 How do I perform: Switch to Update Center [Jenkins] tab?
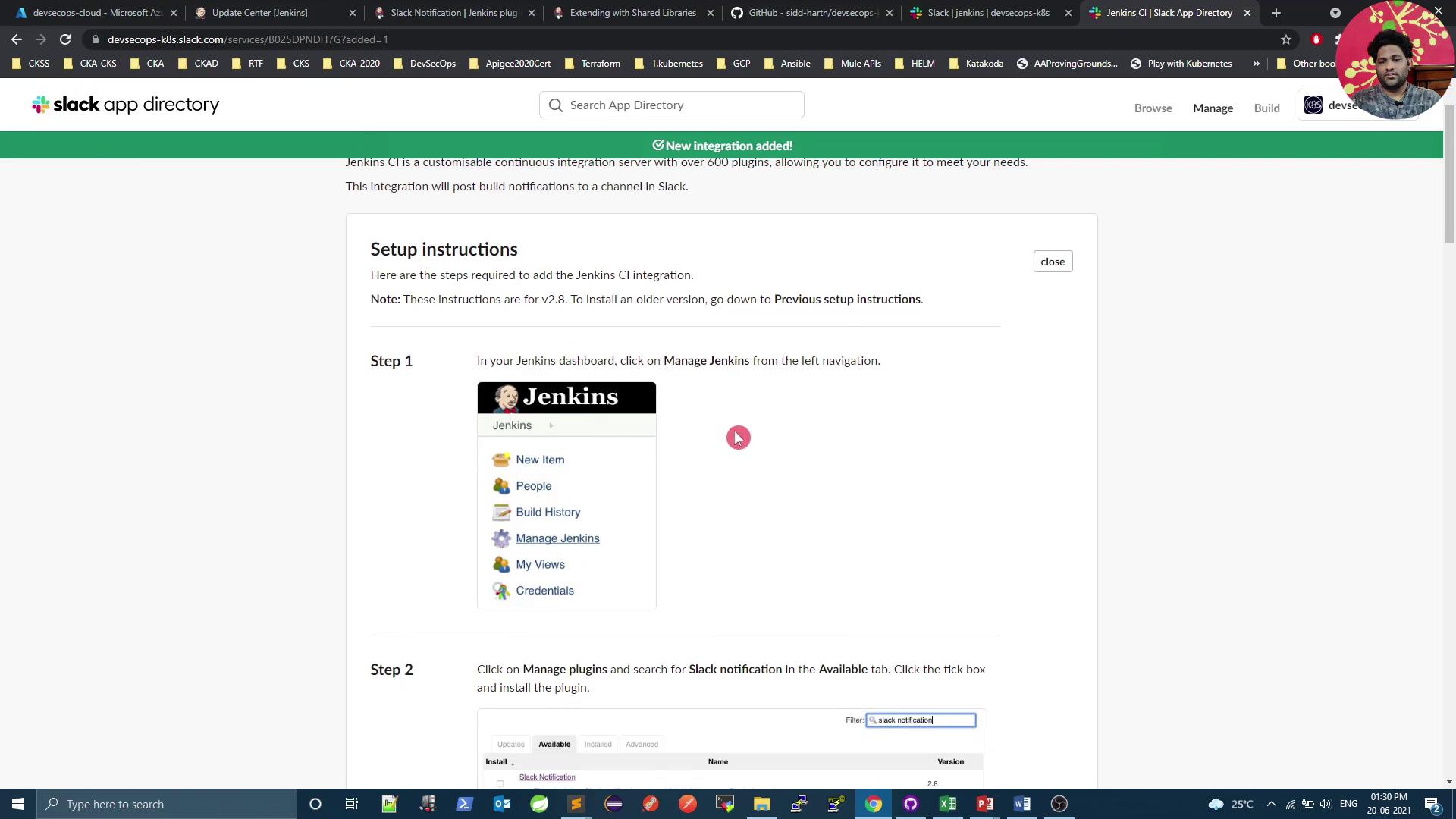260,13
